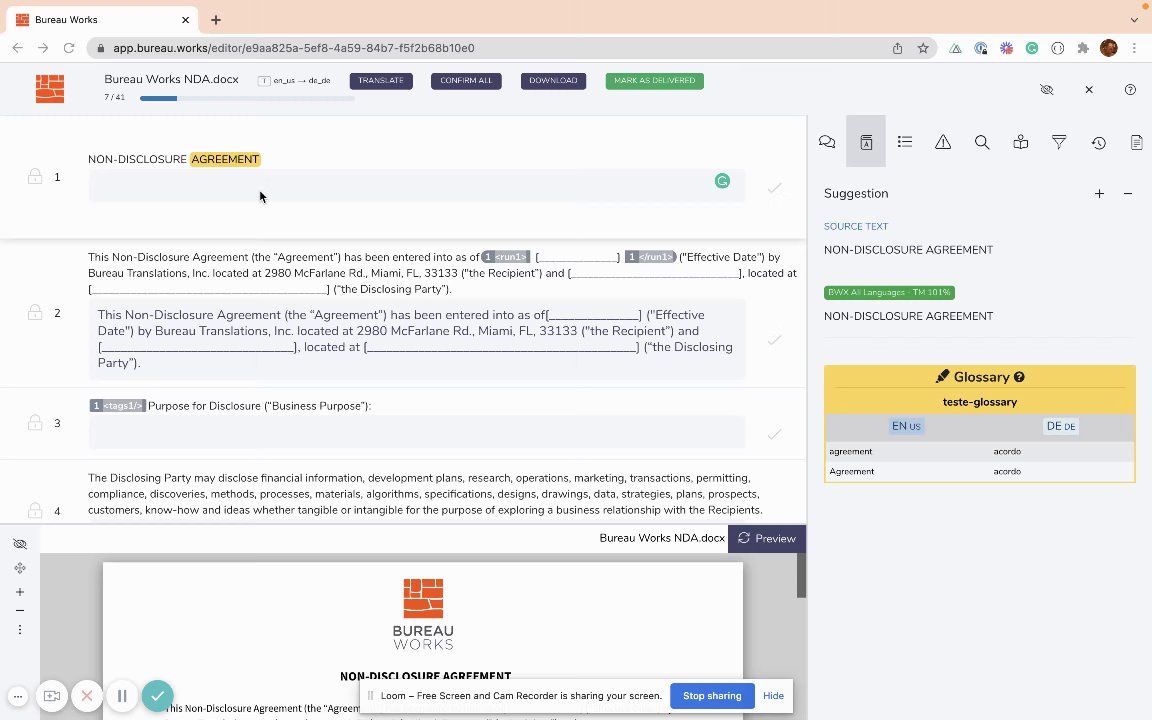This screenshot has height=720, width=1152.
Task: Toggle the lock on segment 3
Action: coord(35,422)
